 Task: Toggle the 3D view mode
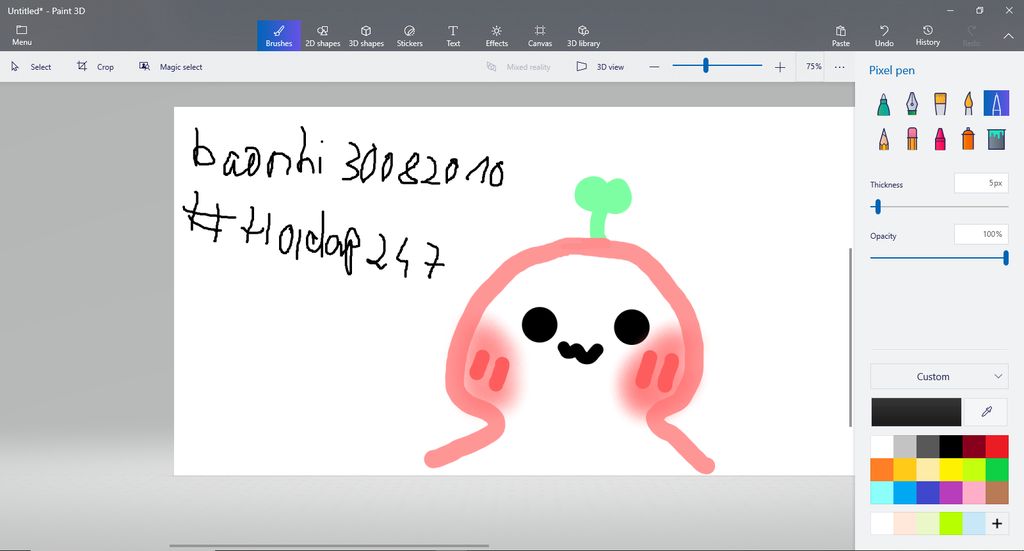(600, 67)
